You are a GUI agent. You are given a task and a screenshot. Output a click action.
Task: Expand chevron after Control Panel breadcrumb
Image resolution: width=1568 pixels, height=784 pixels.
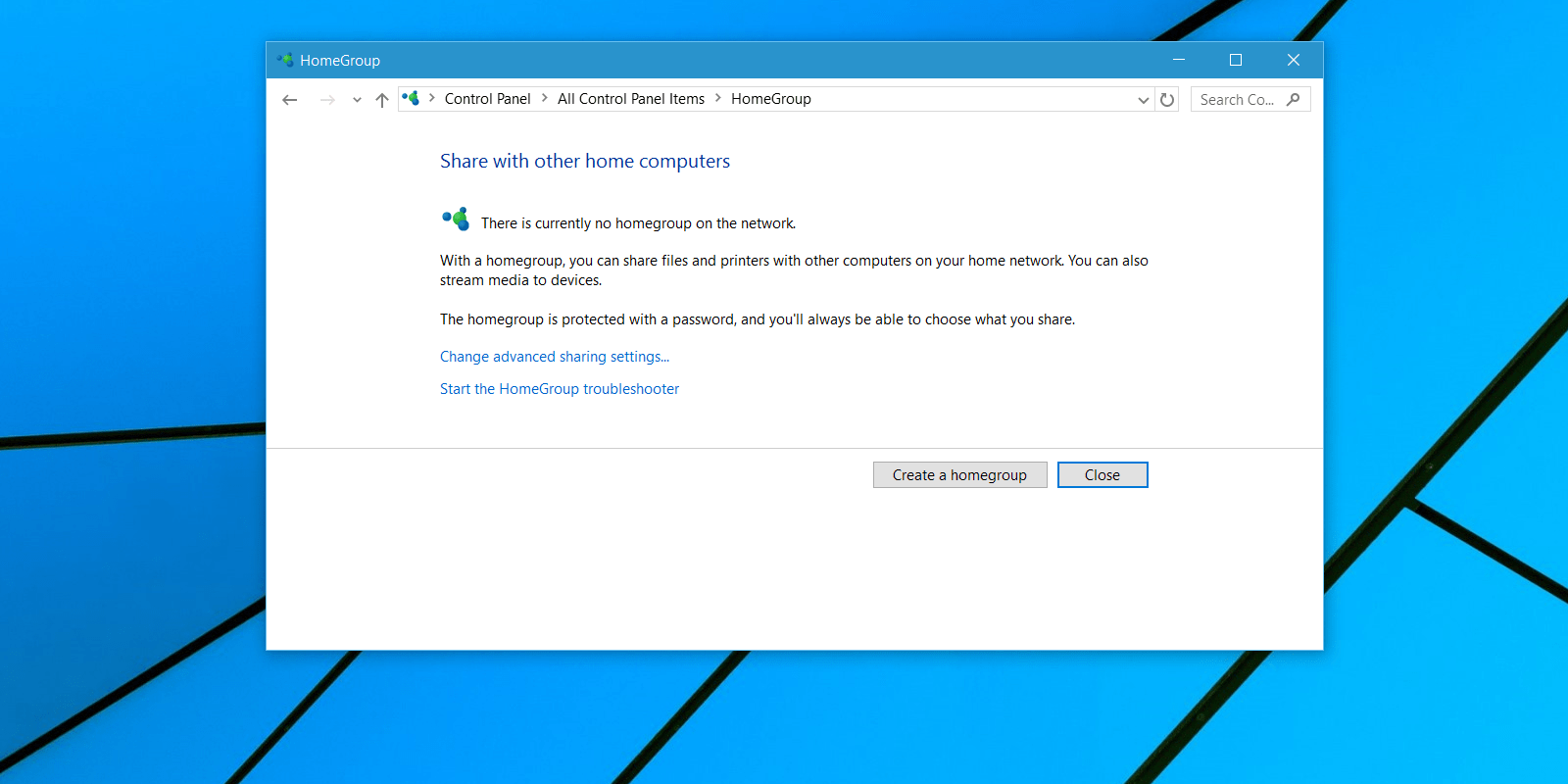545,98
